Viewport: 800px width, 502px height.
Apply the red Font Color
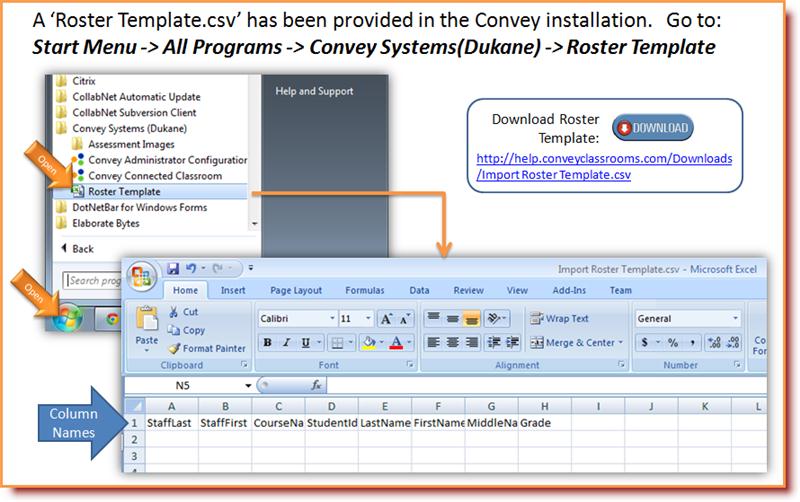click(396, 343)
